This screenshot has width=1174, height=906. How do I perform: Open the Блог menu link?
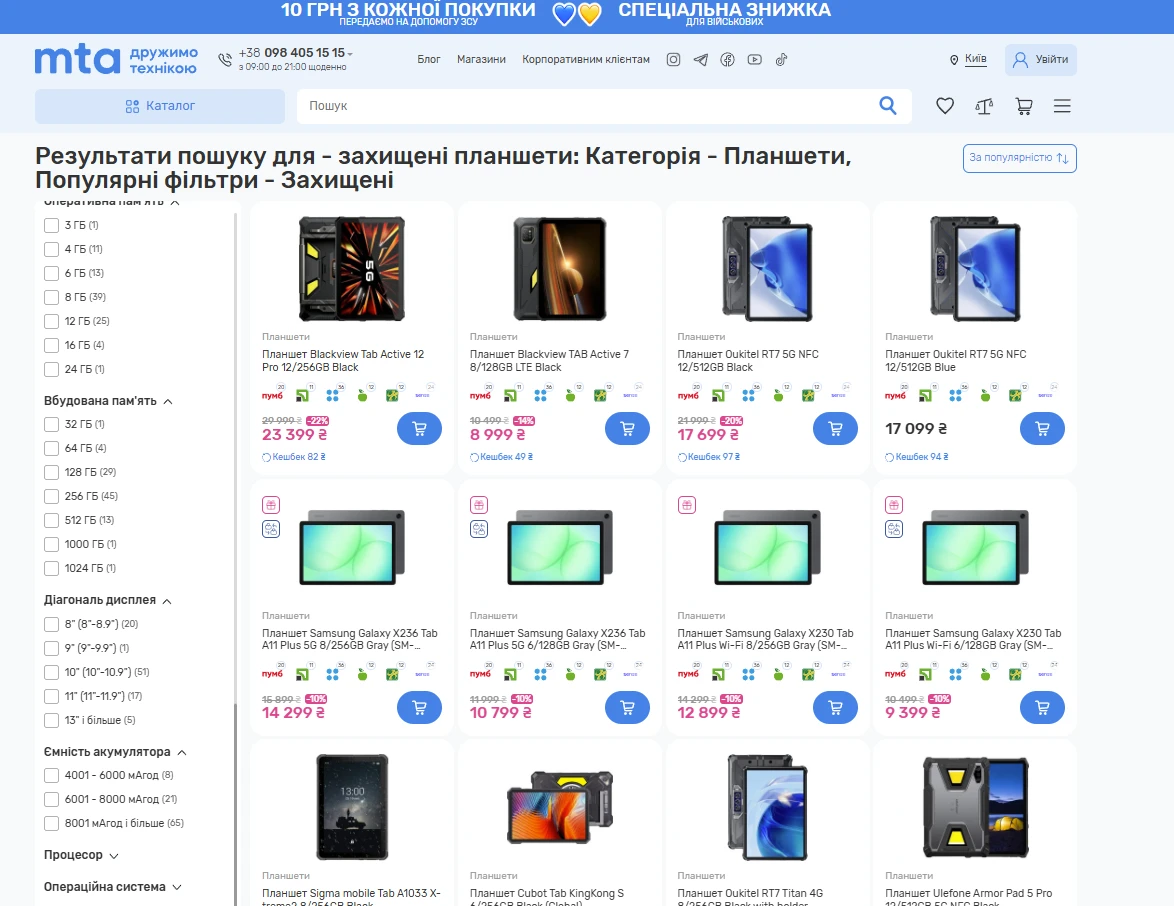(429, 60)
